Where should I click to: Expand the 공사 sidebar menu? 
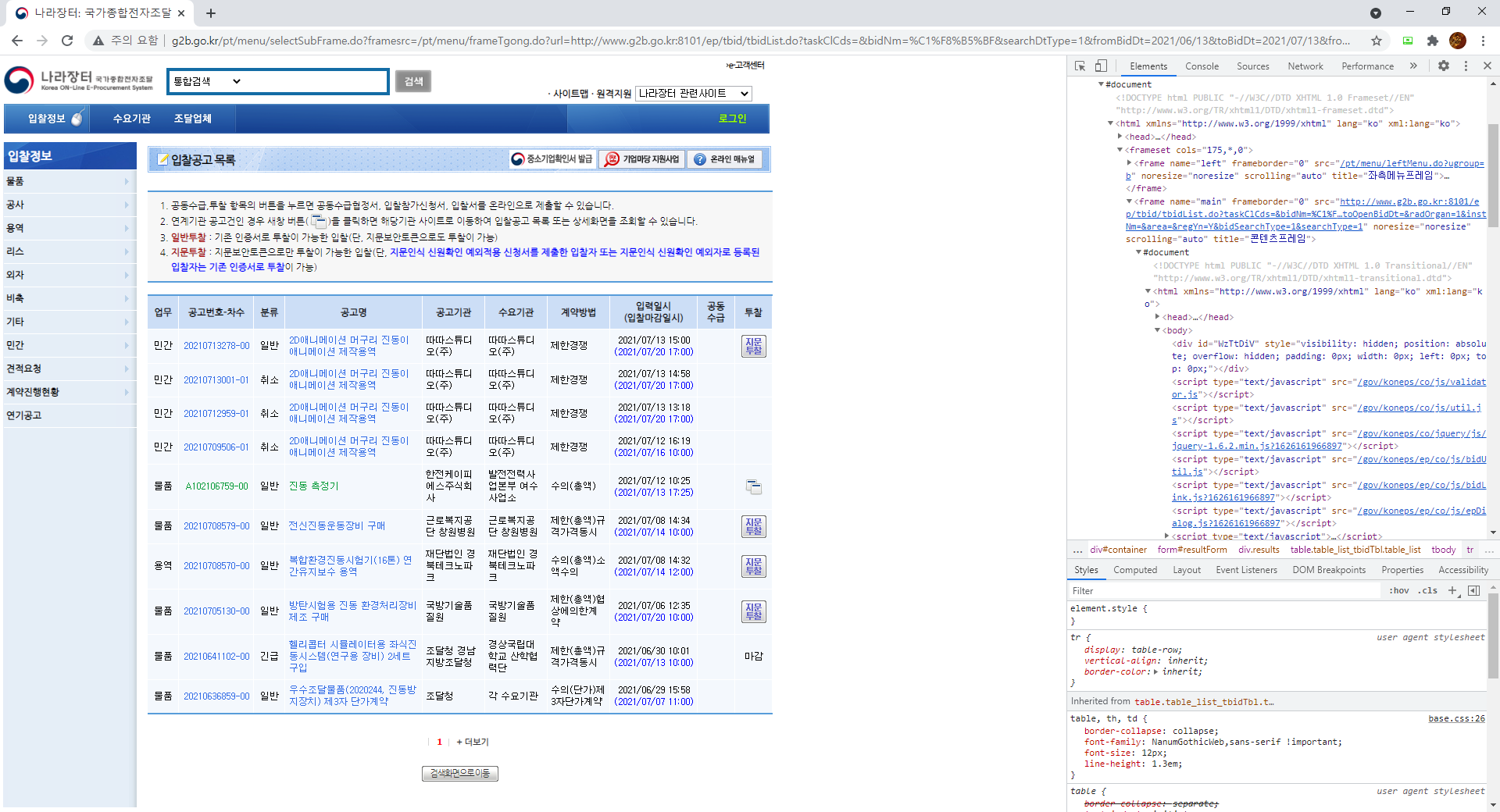69,205
